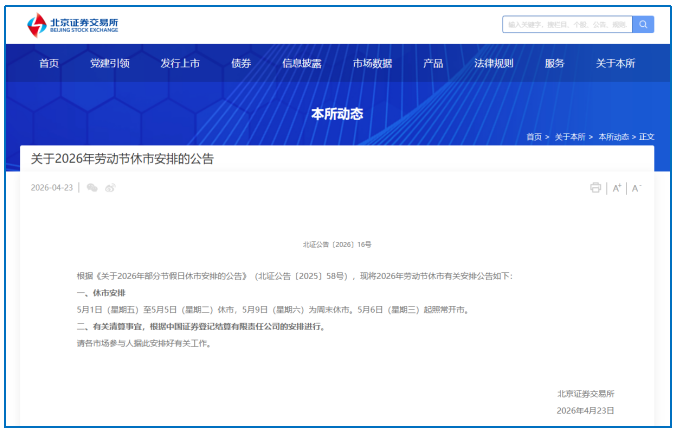Open the 关于本所 navigation menu item
This screenshot has height=430, width=675.
point(616,63)
